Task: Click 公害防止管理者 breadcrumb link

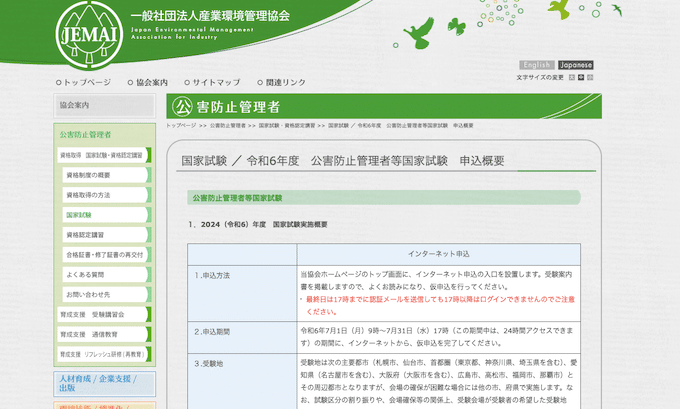Action: coord(228,126)
